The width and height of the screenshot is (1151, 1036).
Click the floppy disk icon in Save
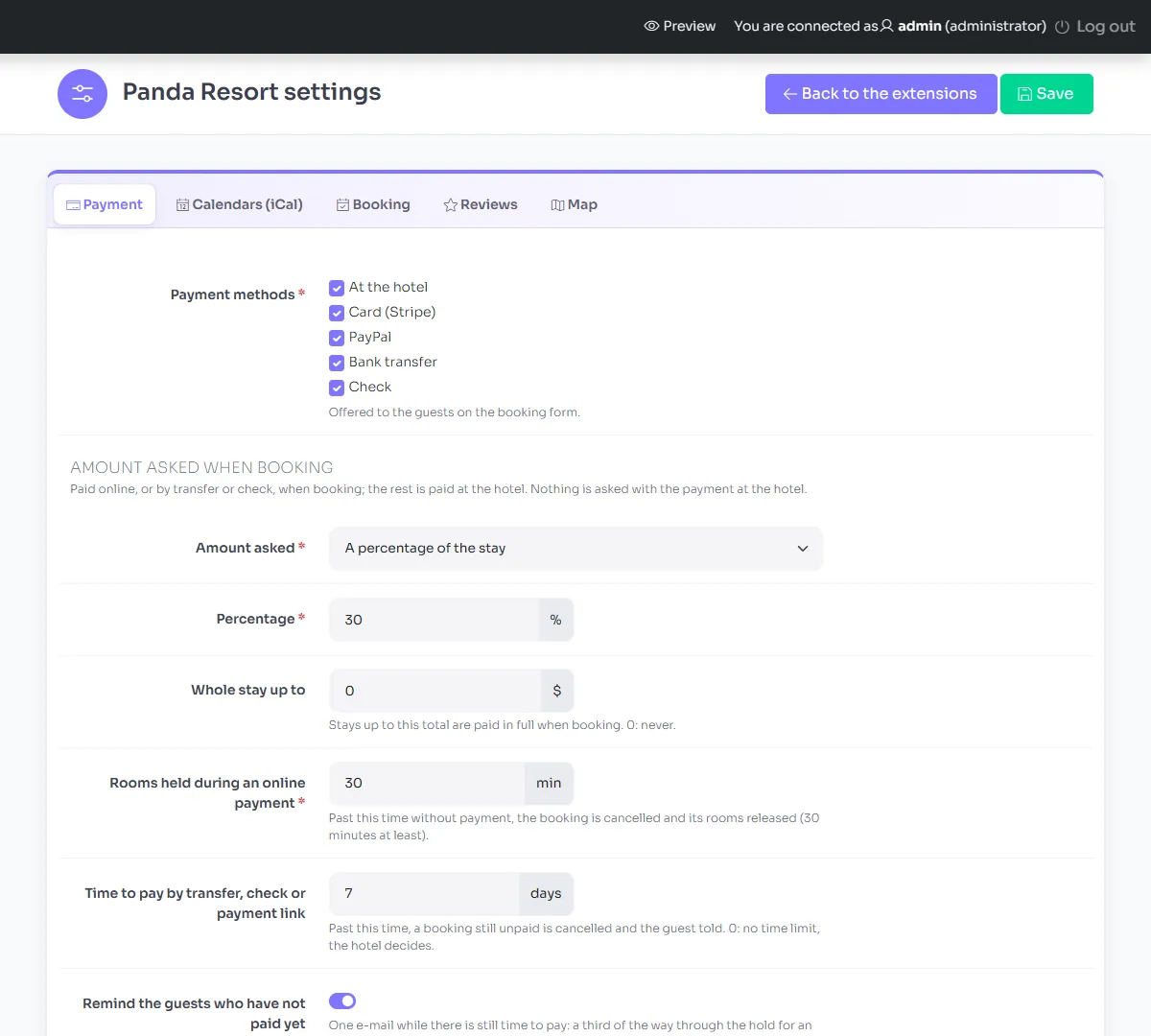1024,94
